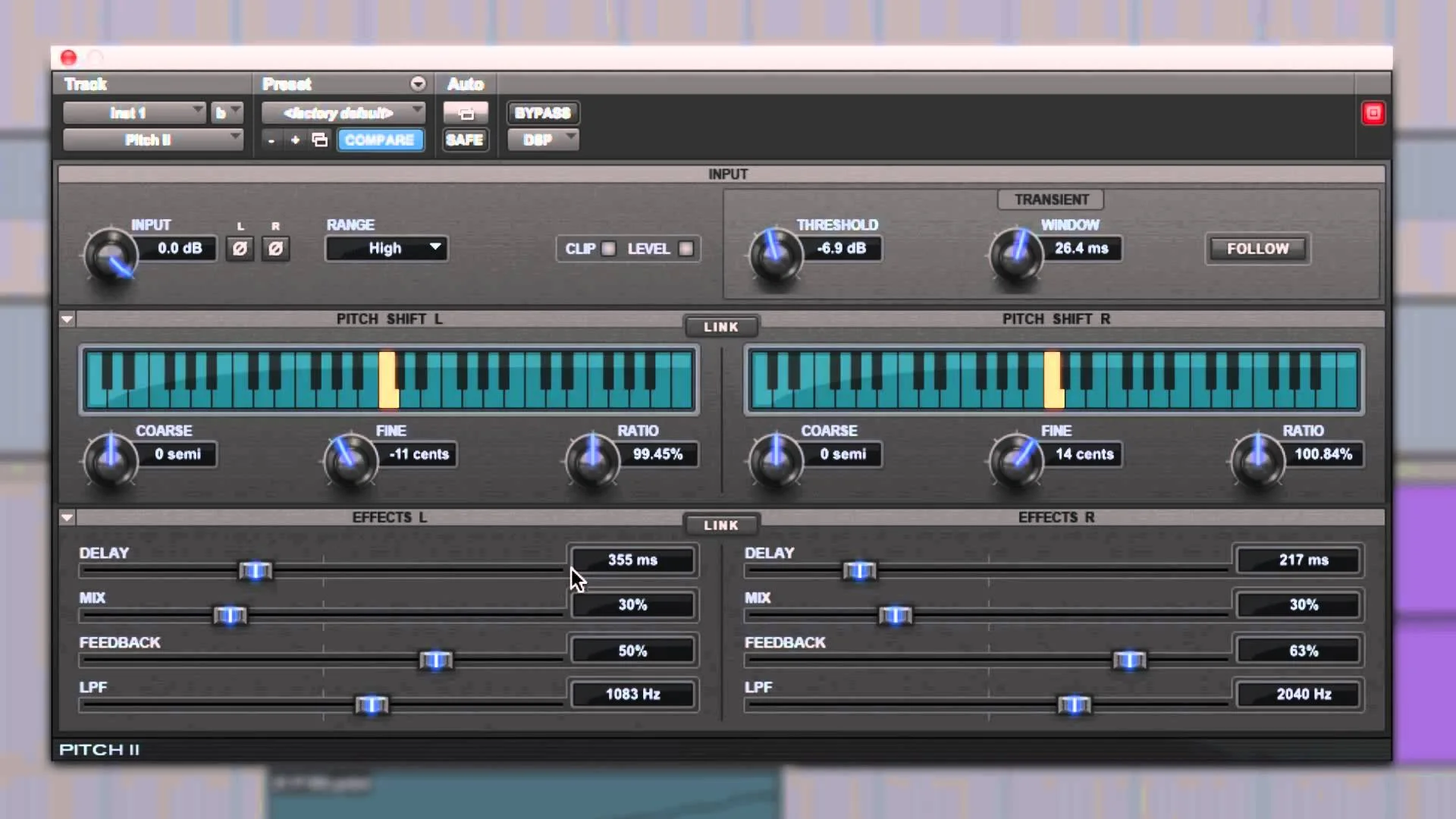Open the Inst 1 track selector
This screenshot has width=1456, height=819.
point(134,113)
